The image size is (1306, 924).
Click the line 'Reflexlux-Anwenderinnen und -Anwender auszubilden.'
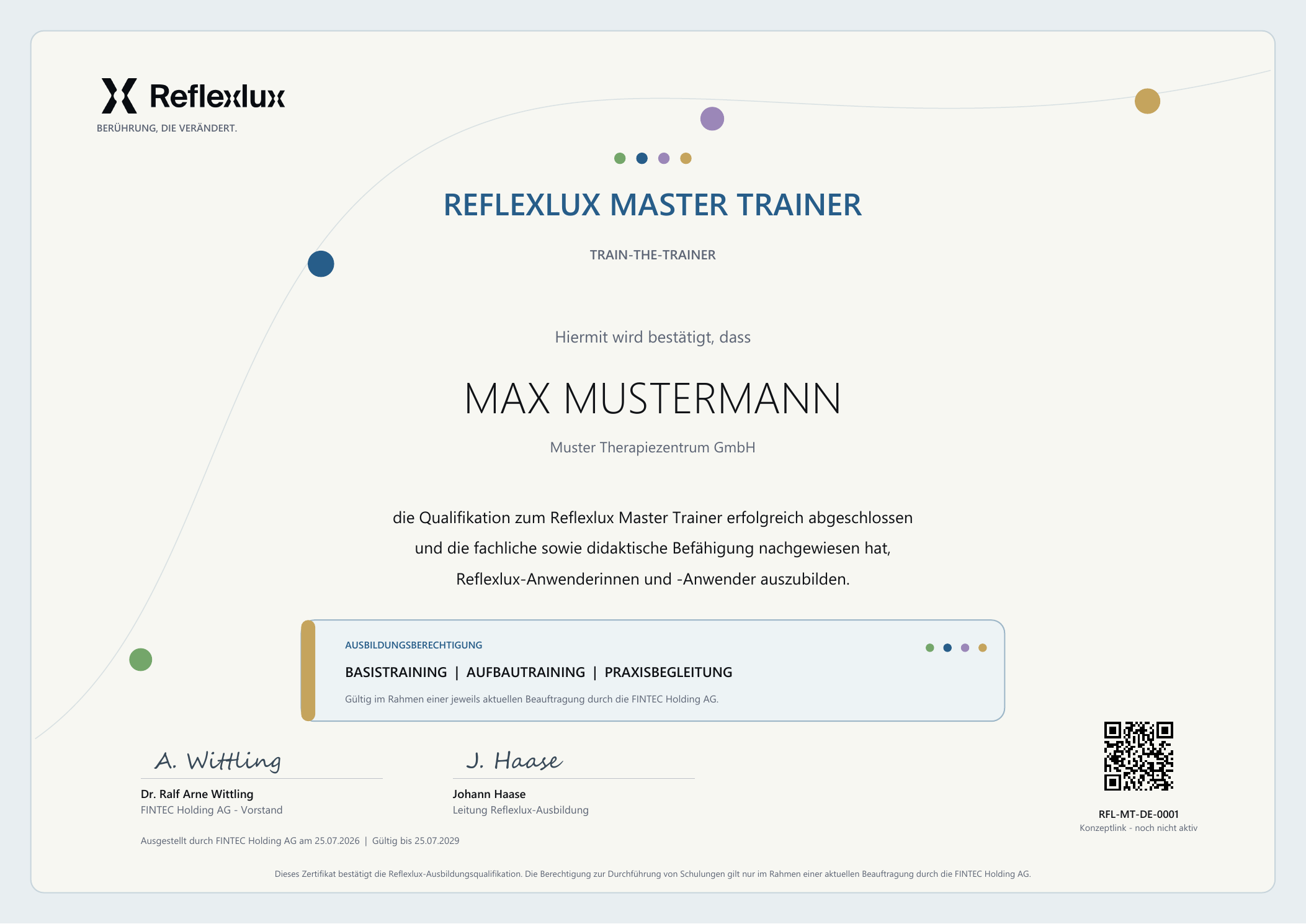point(653,579)
